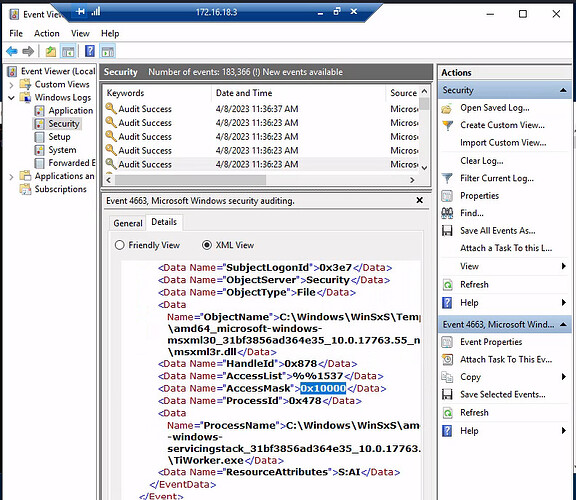Select the Friendly View radio button
576x500 pixels.
tap(119, 245)
